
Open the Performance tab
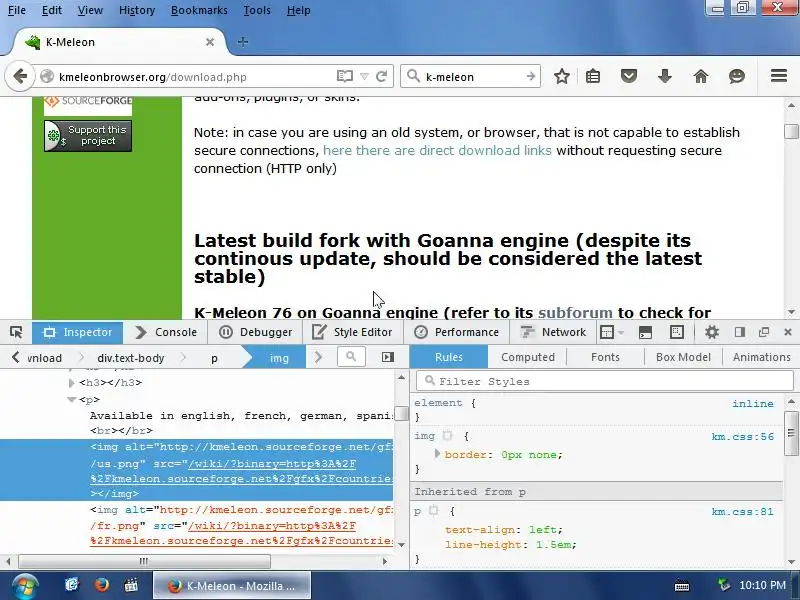[x=456, y=332]
